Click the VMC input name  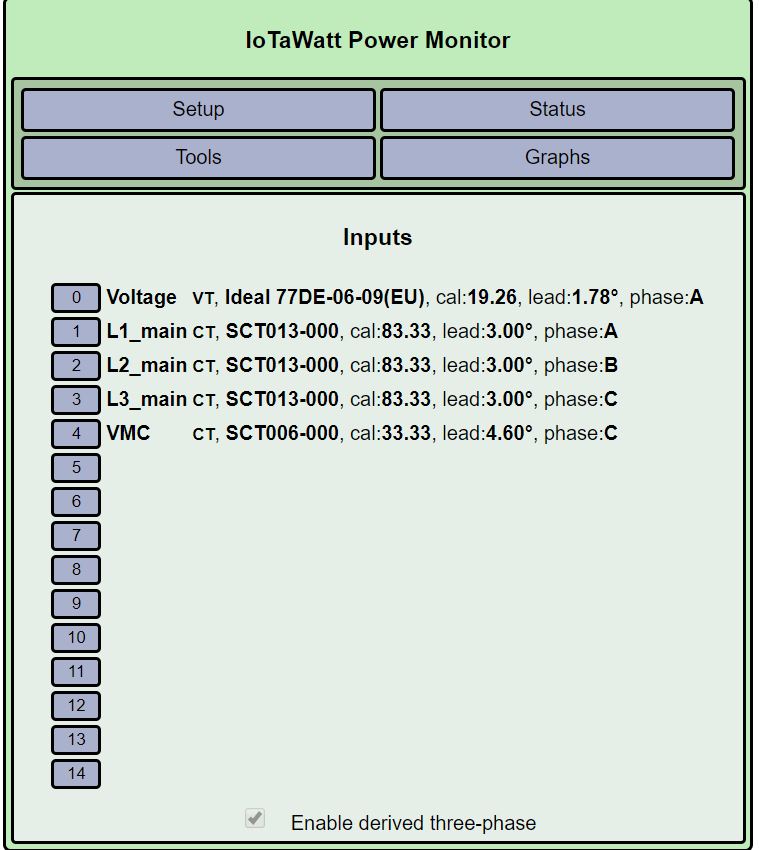point(128,434)
